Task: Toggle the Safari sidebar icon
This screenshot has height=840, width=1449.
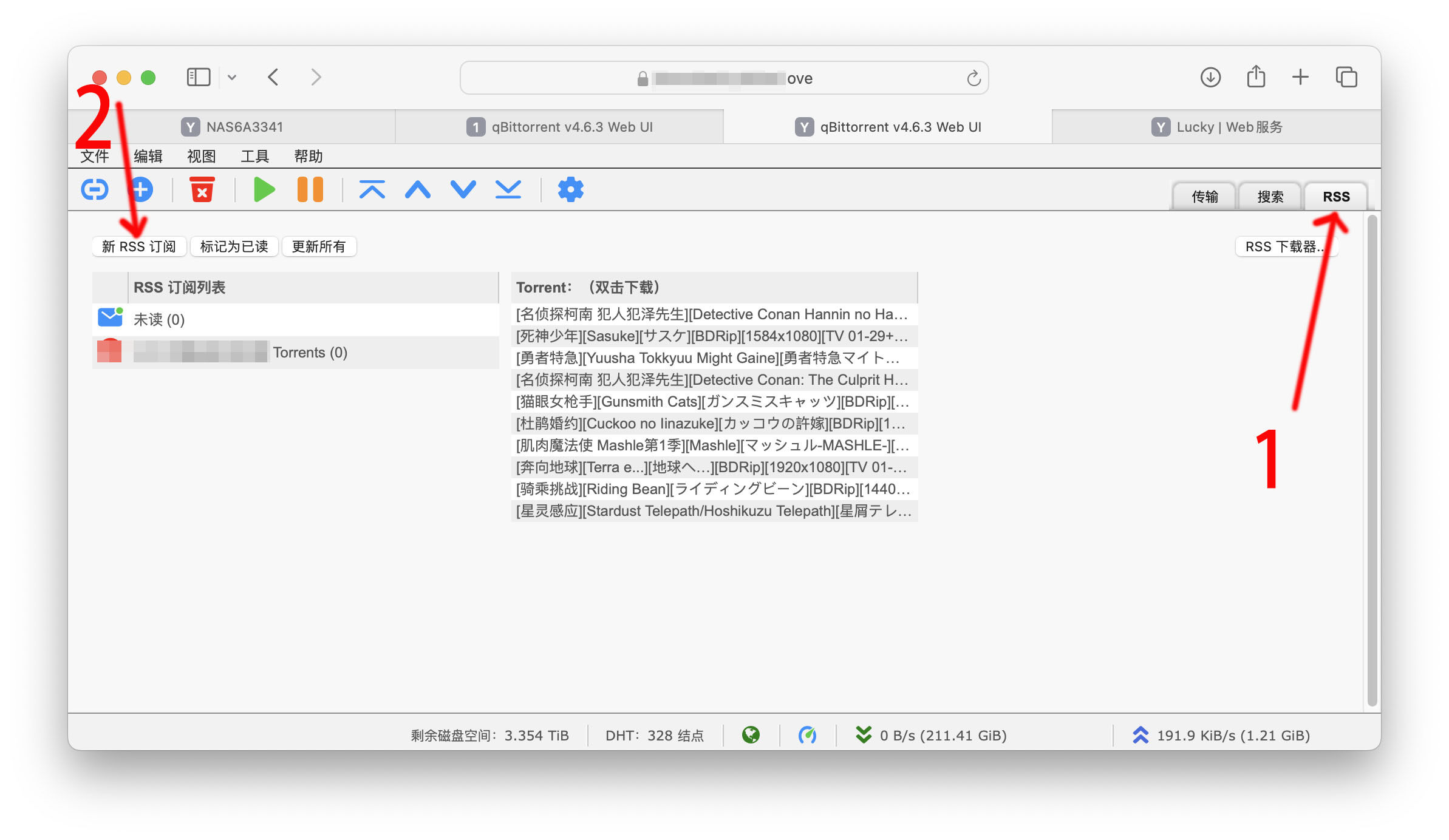Action: [x=199, y=77]
